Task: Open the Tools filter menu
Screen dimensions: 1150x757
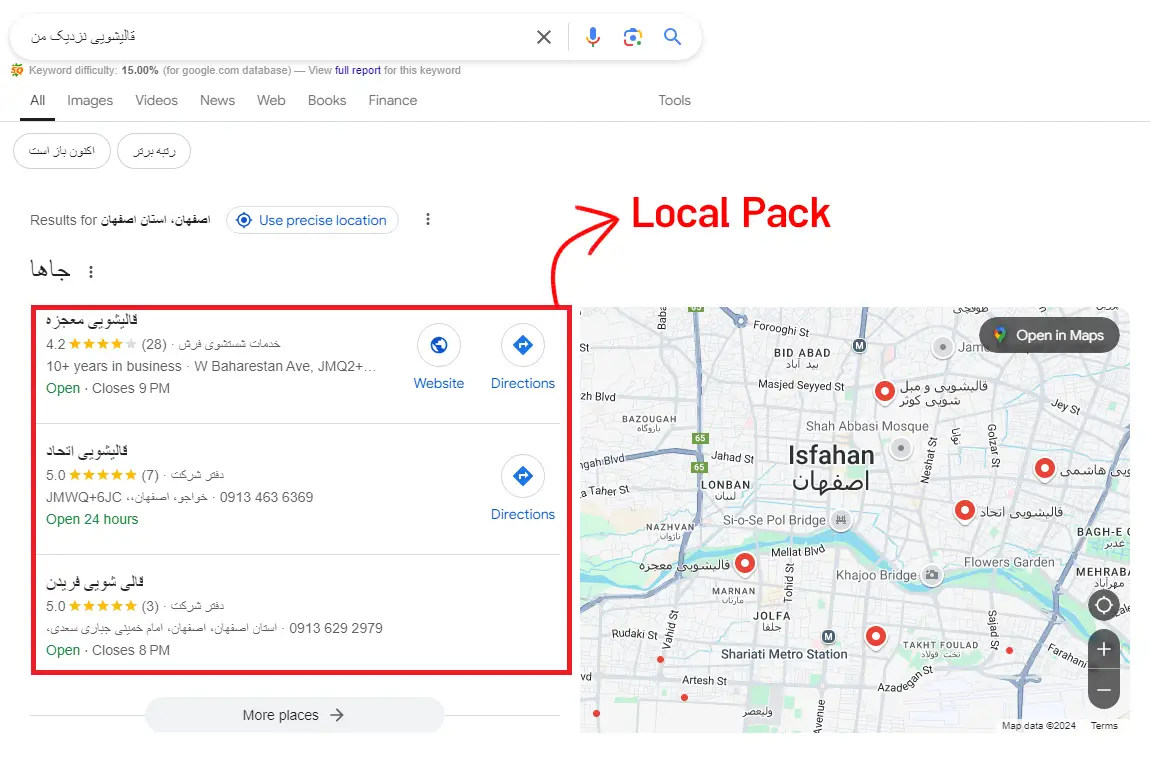Action: 674,100
